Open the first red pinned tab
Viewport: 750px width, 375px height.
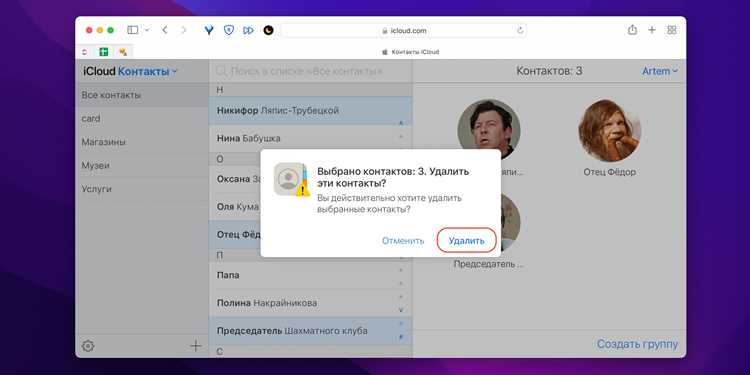(x=85, y=52)
